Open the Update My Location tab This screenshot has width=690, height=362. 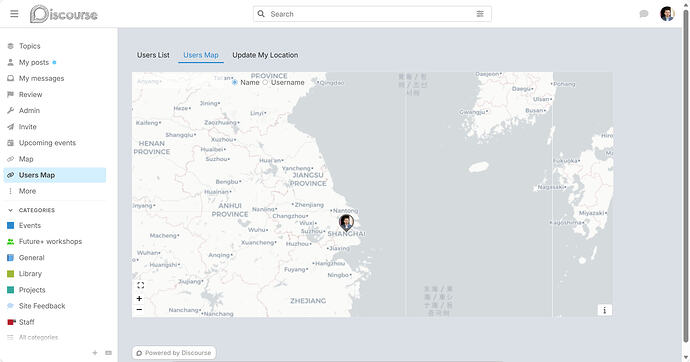(x=265, y=55)
